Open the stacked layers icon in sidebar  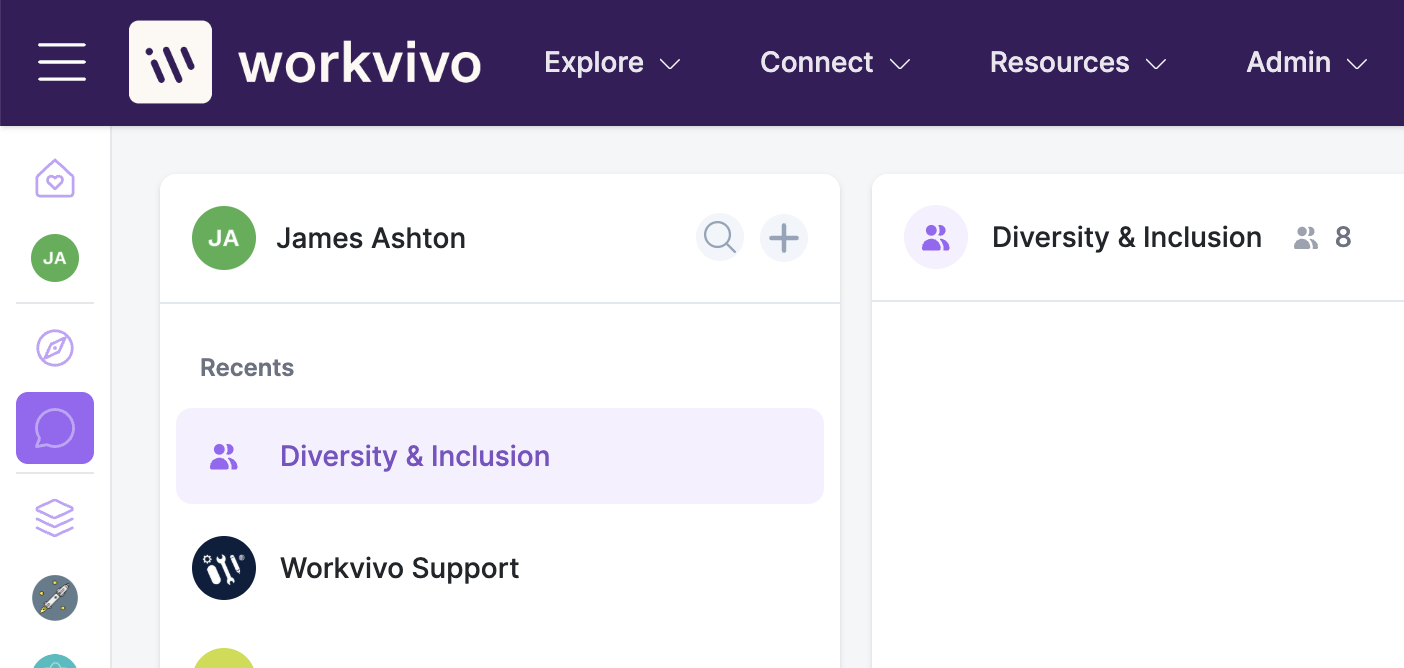(x=55, y=518)
